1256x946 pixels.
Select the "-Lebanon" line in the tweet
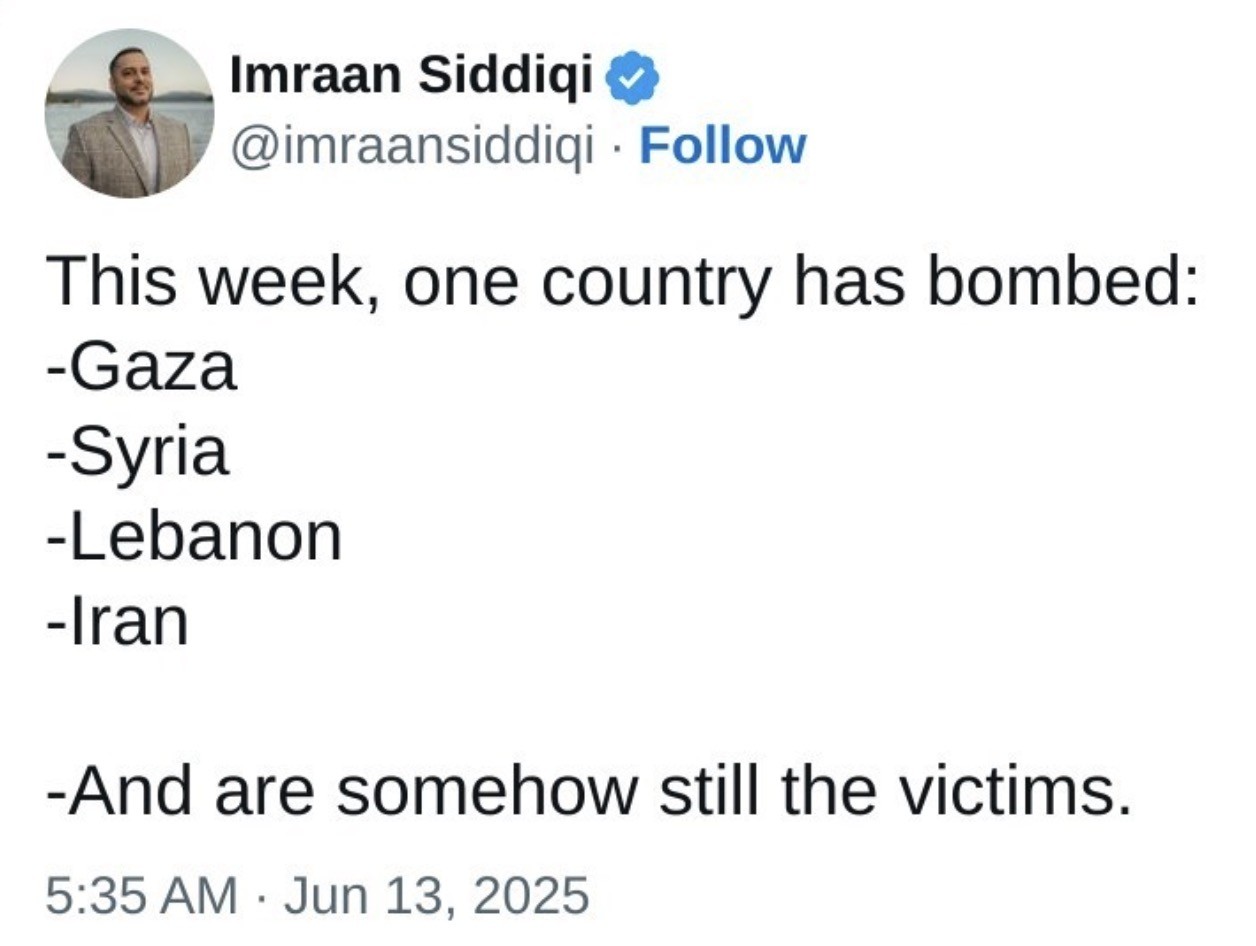pyautogui.click(x=194, y=537)
